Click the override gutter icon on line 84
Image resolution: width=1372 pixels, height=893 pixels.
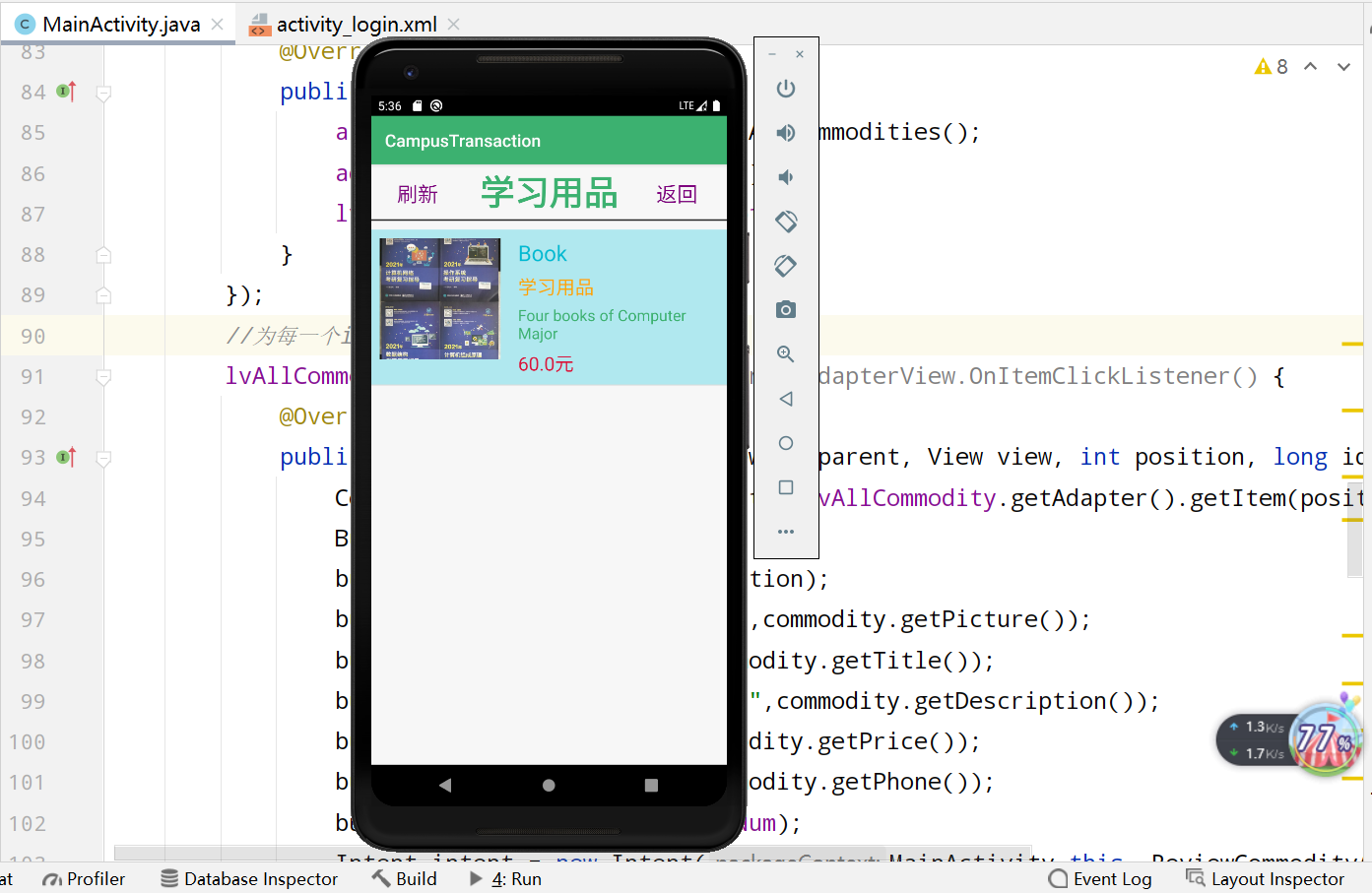click(x=66, y=92)
